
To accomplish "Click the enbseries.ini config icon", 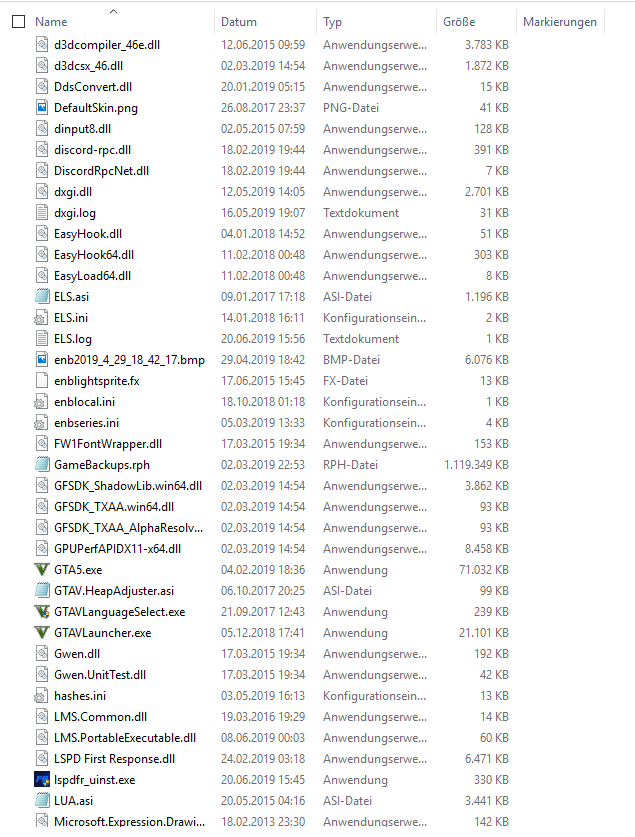I will (x=41, y=423).
